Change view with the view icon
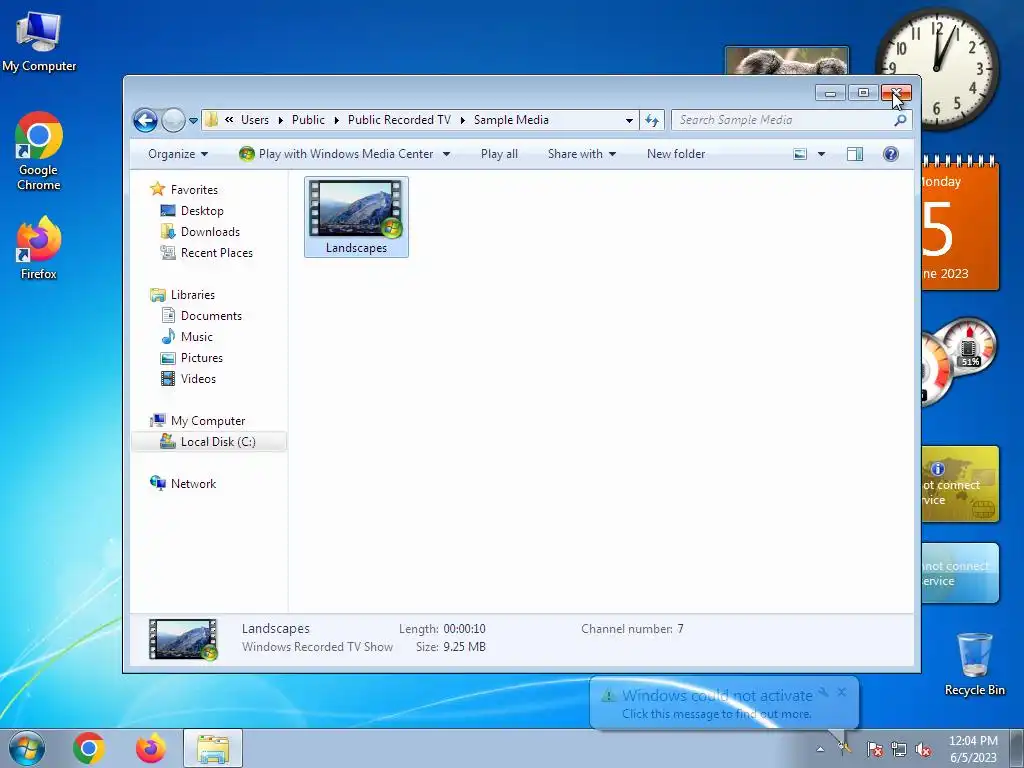The width and height of the screenshot is (1024, 768). tap(800, 154)
